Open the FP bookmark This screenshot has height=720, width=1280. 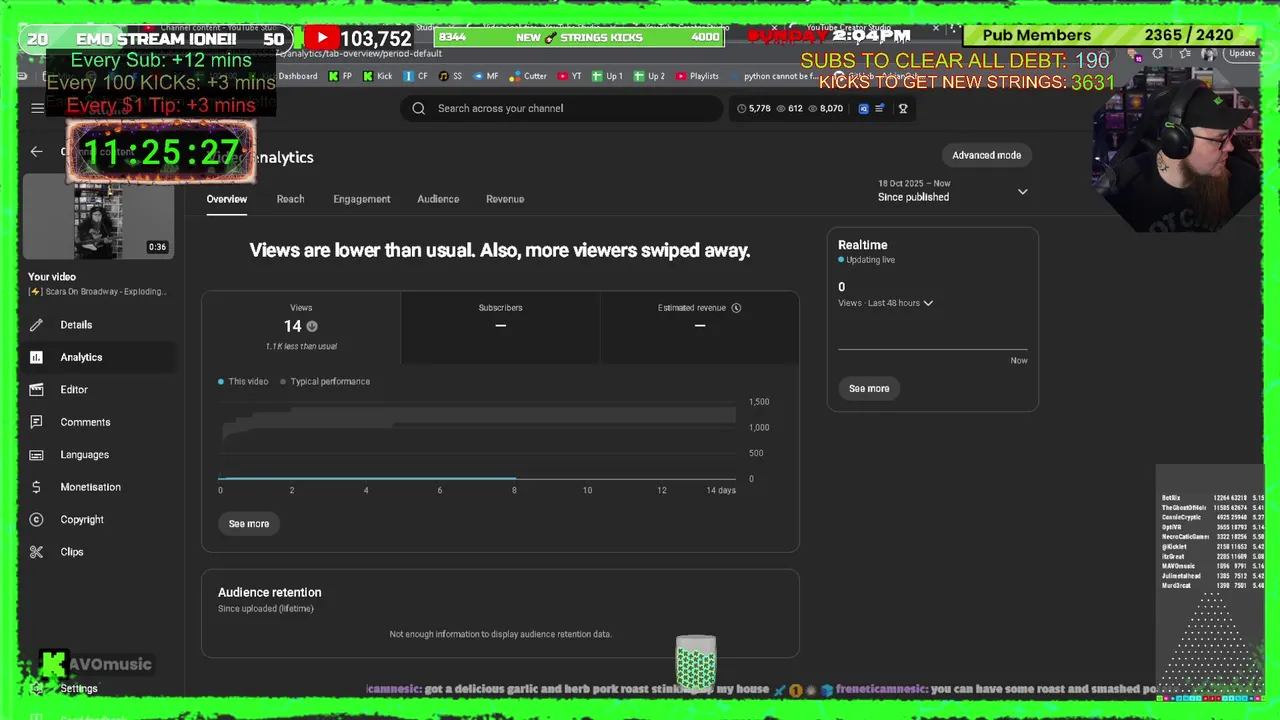tap(340, 76)
